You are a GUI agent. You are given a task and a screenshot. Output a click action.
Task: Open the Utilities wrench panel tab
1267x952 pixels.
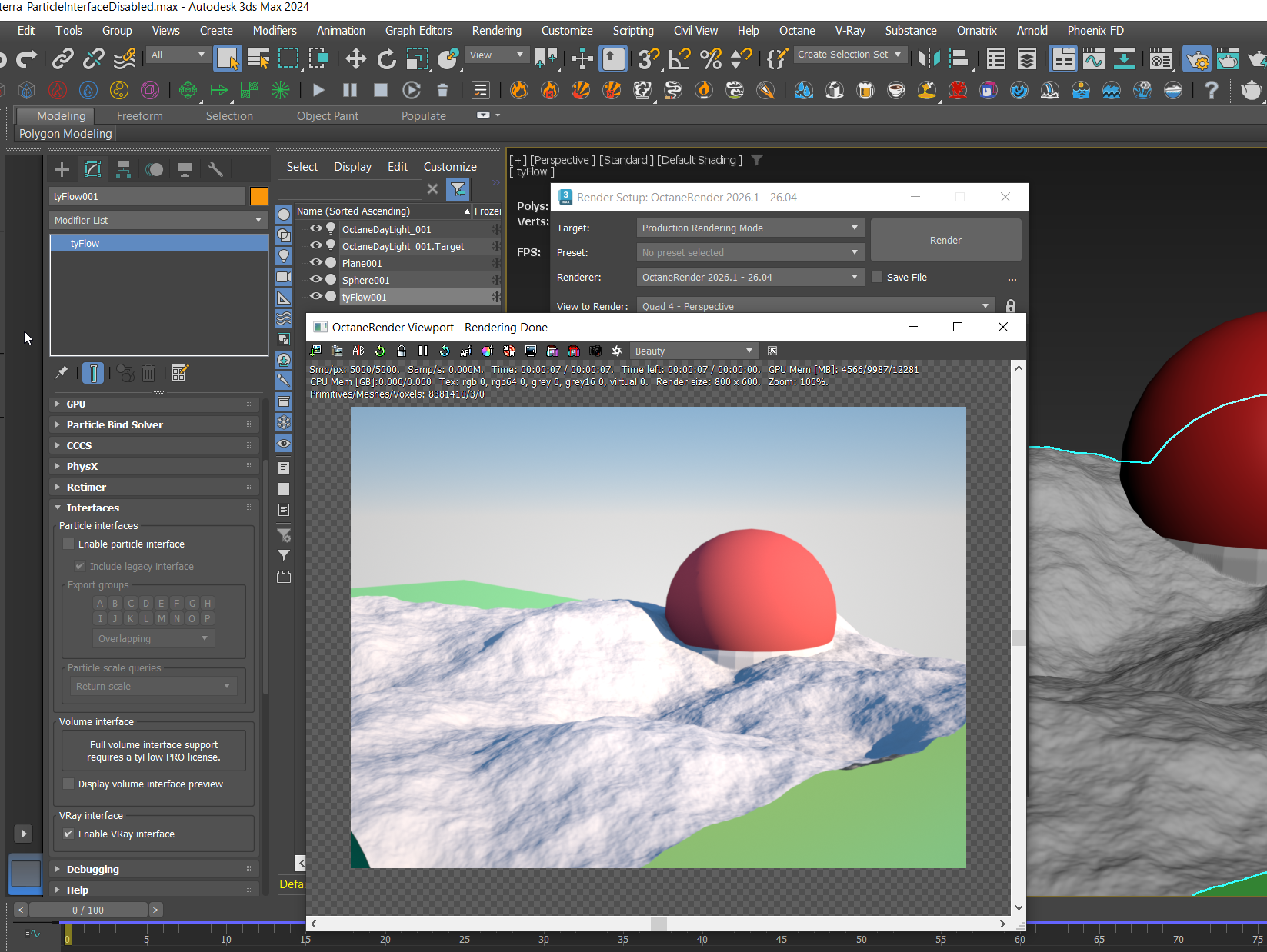215,169
